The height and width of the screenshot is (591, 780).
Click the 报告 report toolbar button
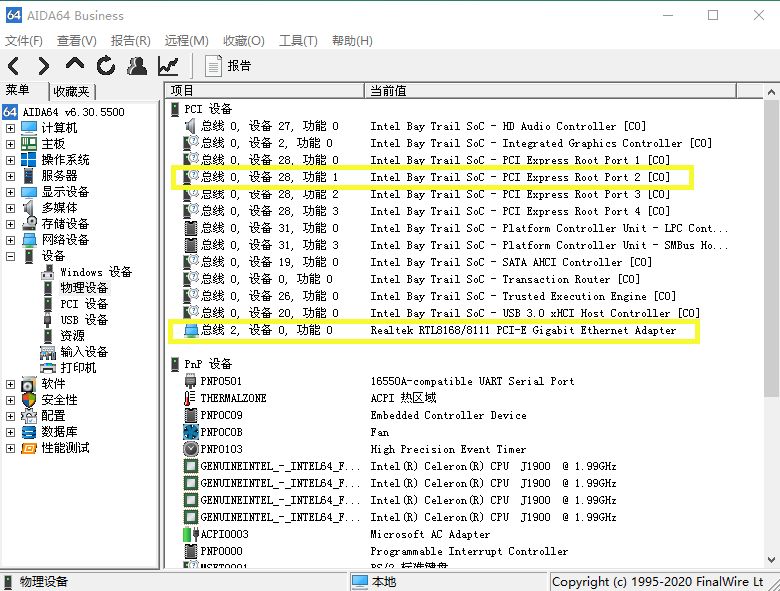228,66
